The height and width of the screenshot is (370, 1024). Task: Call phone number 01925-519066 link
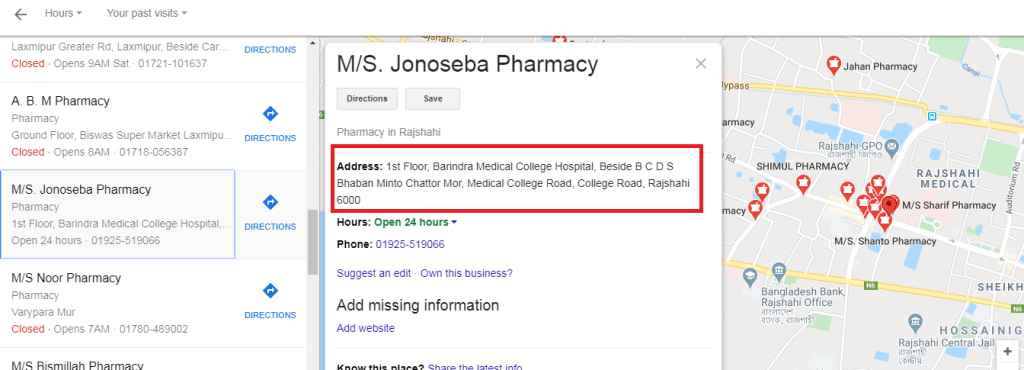[x=410, y=244]
